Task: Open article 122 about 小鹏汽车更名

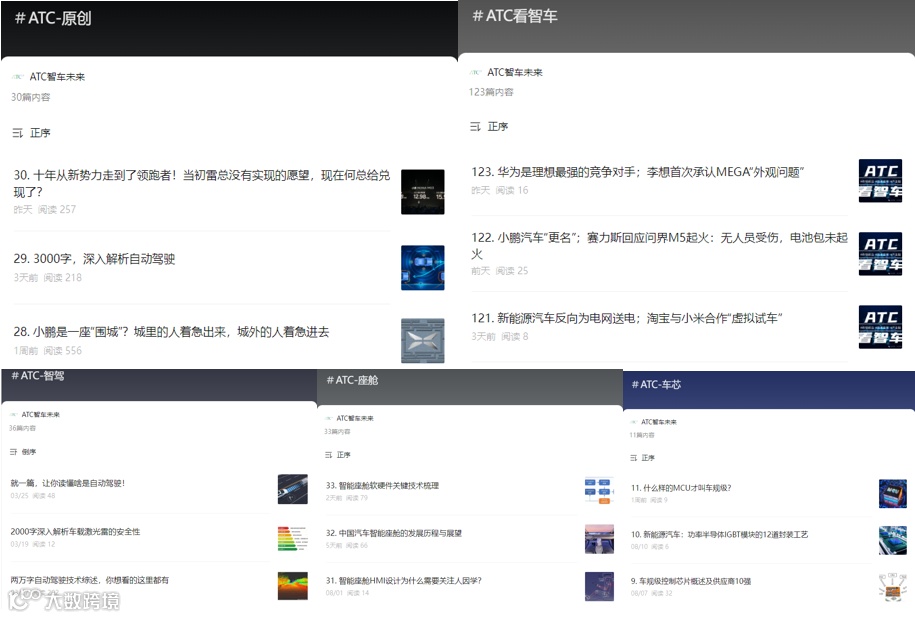Action: click(659, 245)
